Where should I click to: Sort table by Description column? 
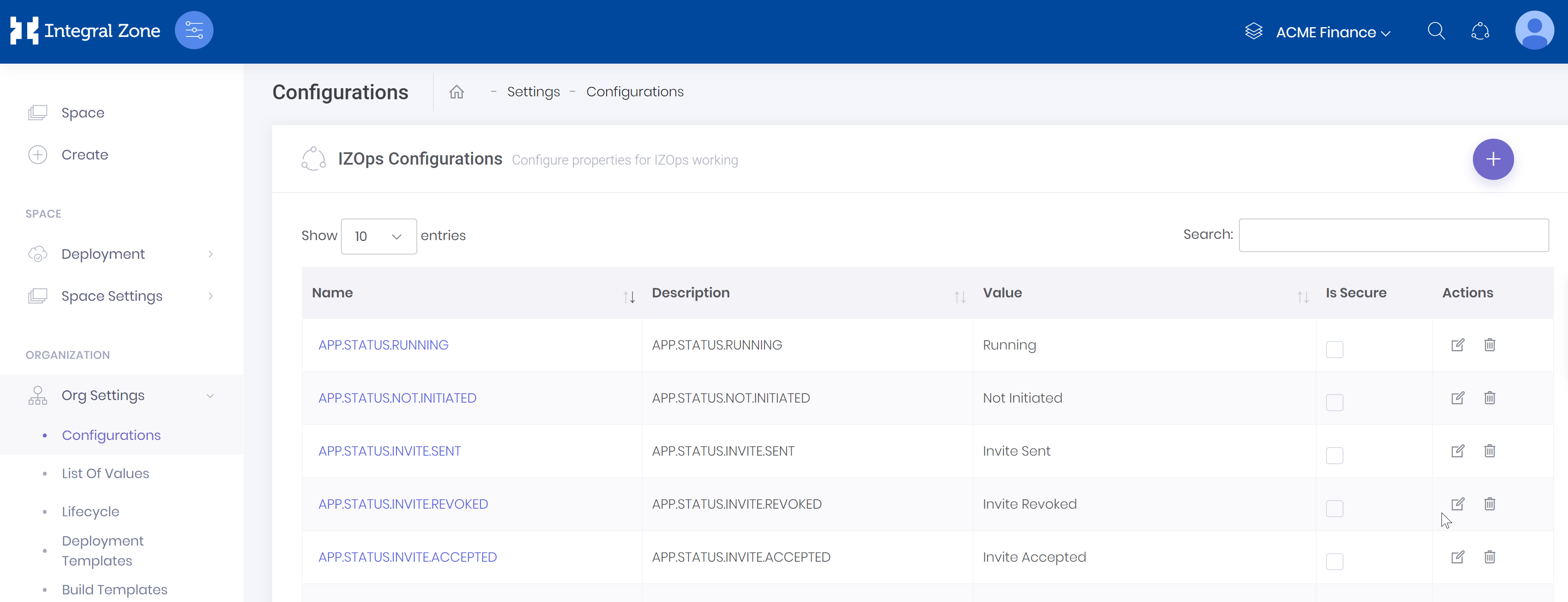pyautogui.click(x=807, y=293)
